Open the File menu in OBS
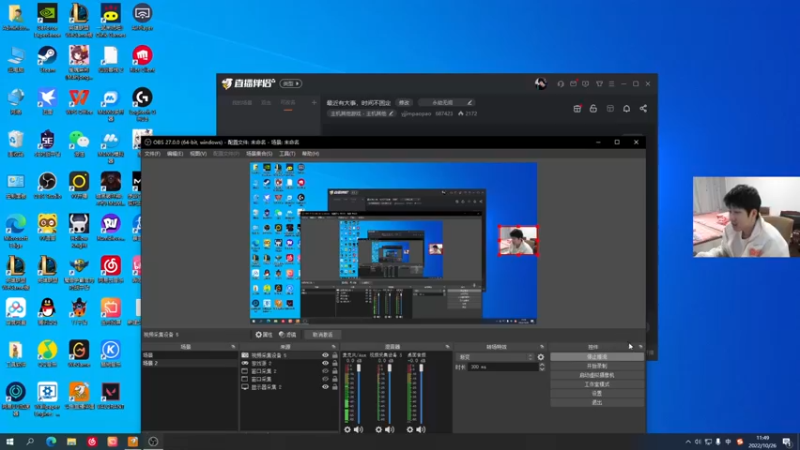 point(152,154)
